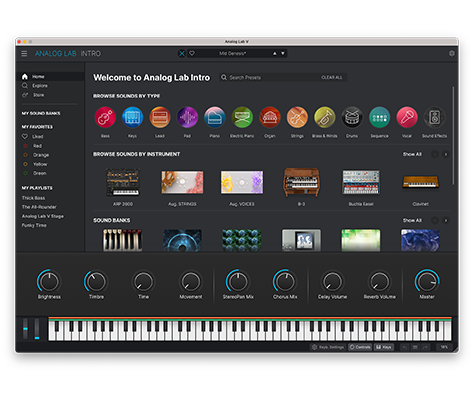Click the Master volume knob
Image resolution: width=473 pixels, height=400 pixels.
click(x=427, y=281)
